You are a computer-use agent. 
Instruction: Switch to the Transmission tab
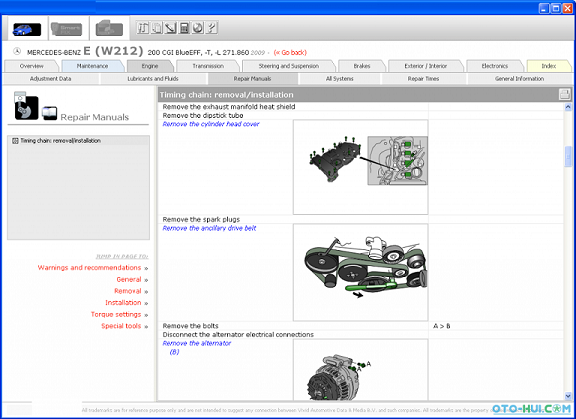point(208,66)
